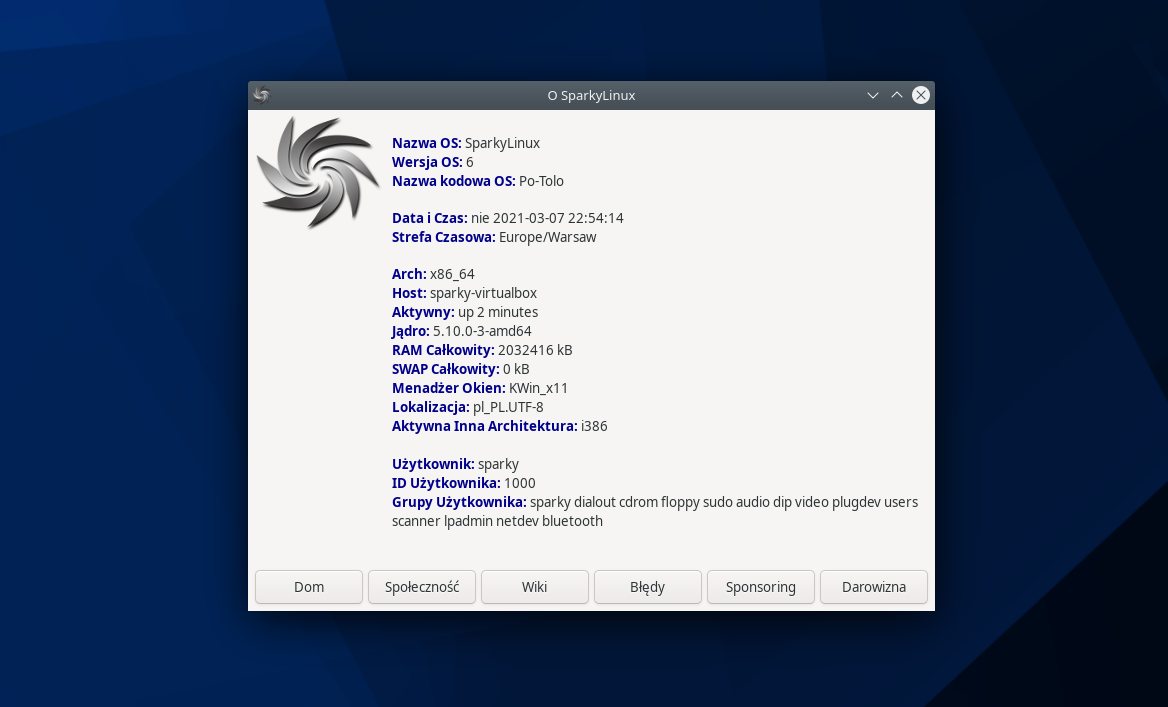
Task: Close the O SparkyLinux window
Action: pos(920,95)
